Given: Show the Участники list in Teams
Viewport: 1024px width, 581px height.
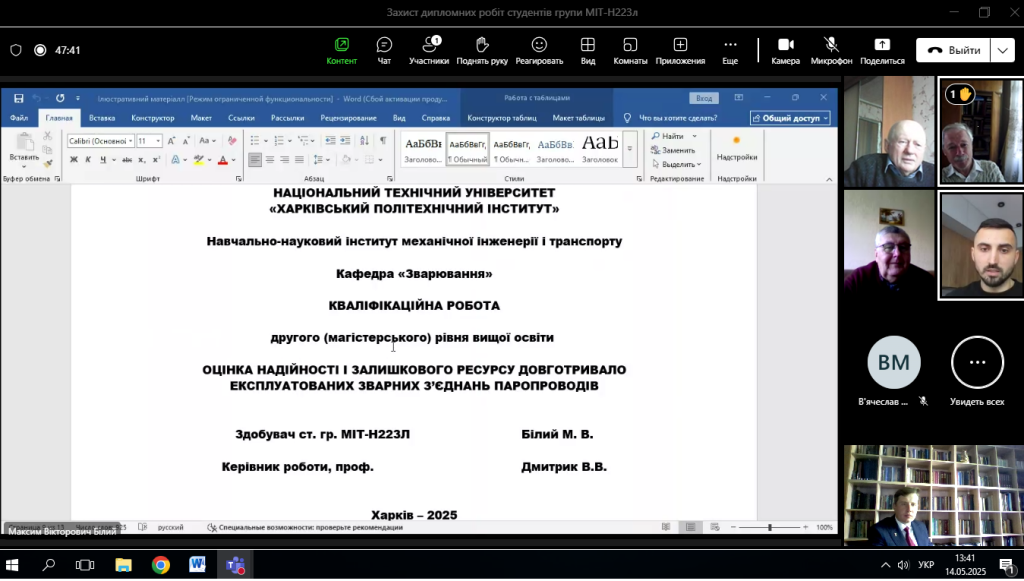Looking at the screenshot, I should pos(429,50).
